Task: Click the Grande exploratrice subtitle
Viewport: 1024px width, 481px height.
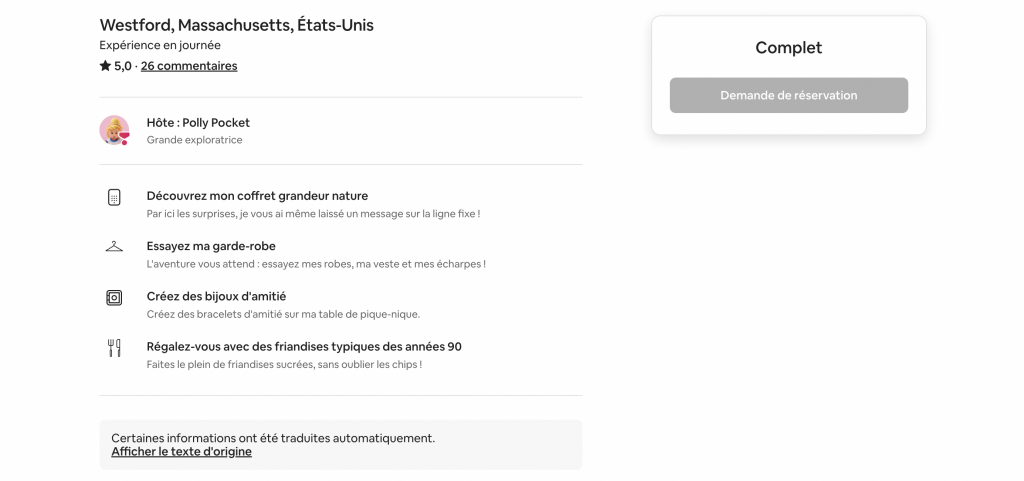Action: (x=194, y=140)
